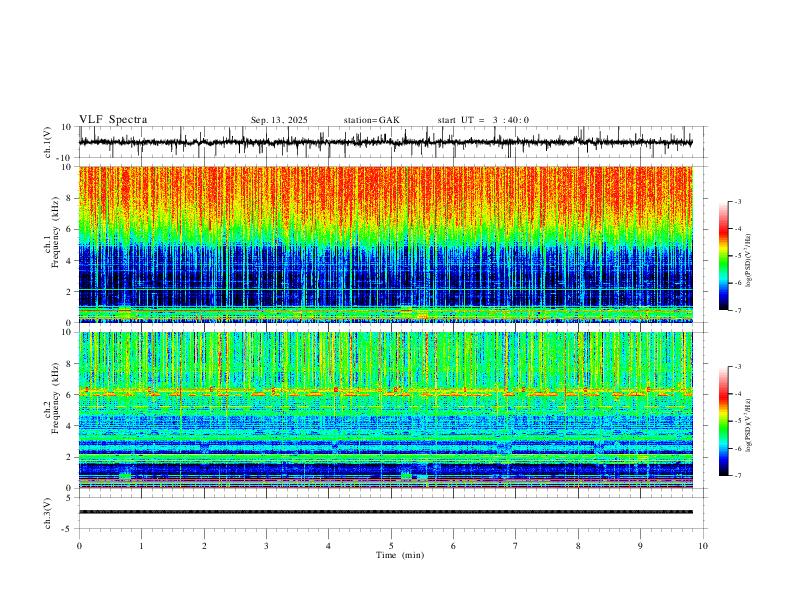Click the ch.2 spectrogram colorbar
The image size is (792, 612).
point(723,421)
